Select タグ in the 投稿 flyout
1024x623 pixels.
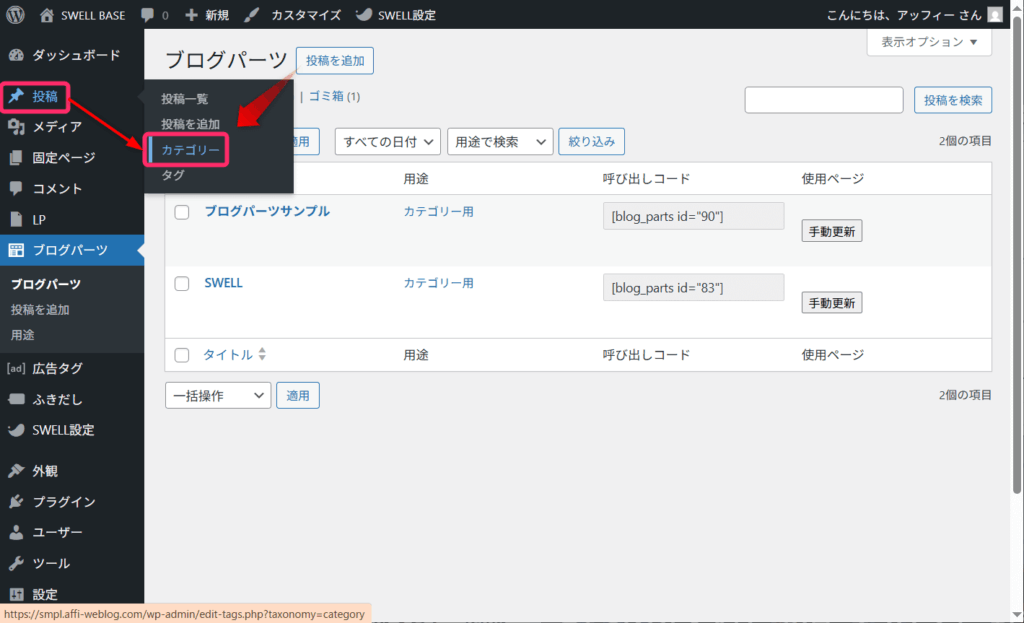coord(173,175)
